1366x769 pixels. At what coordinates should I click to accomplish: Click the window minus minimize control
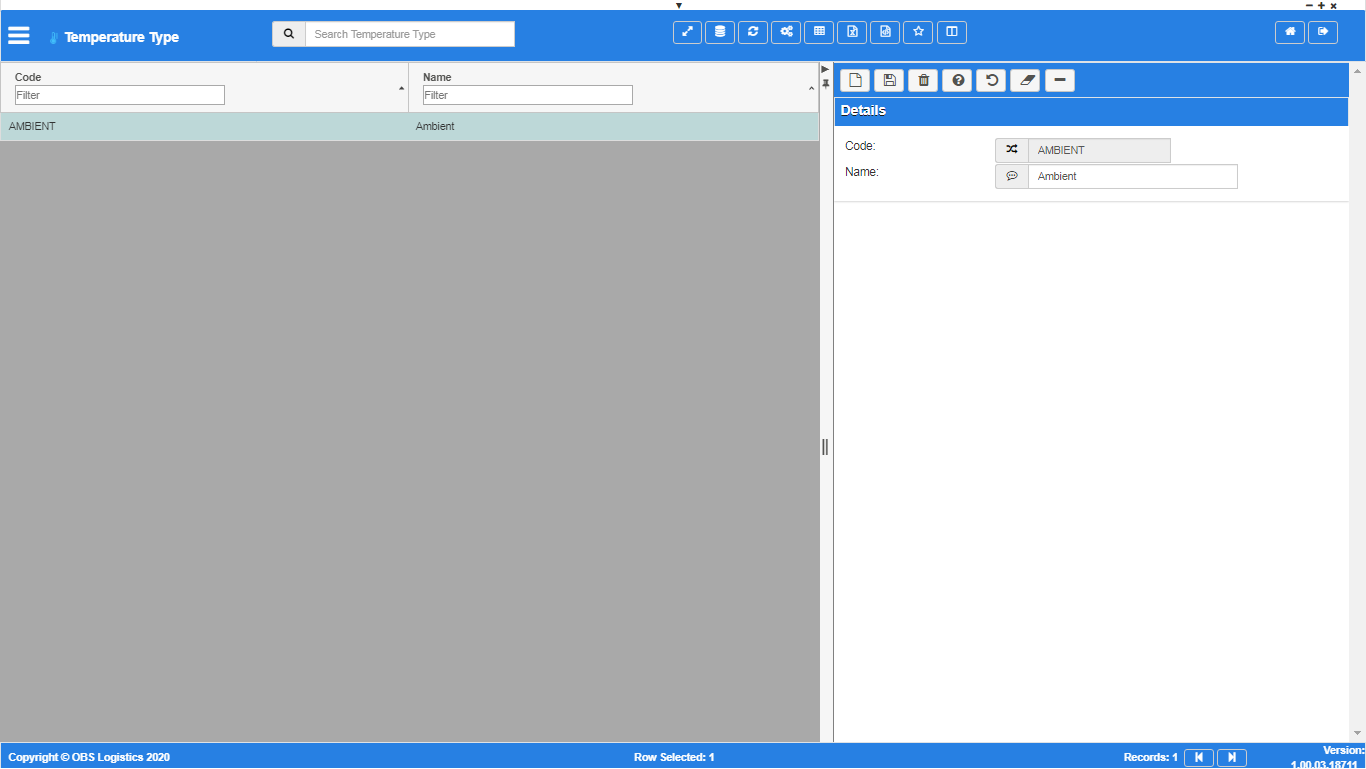(x=1310, y=5)
